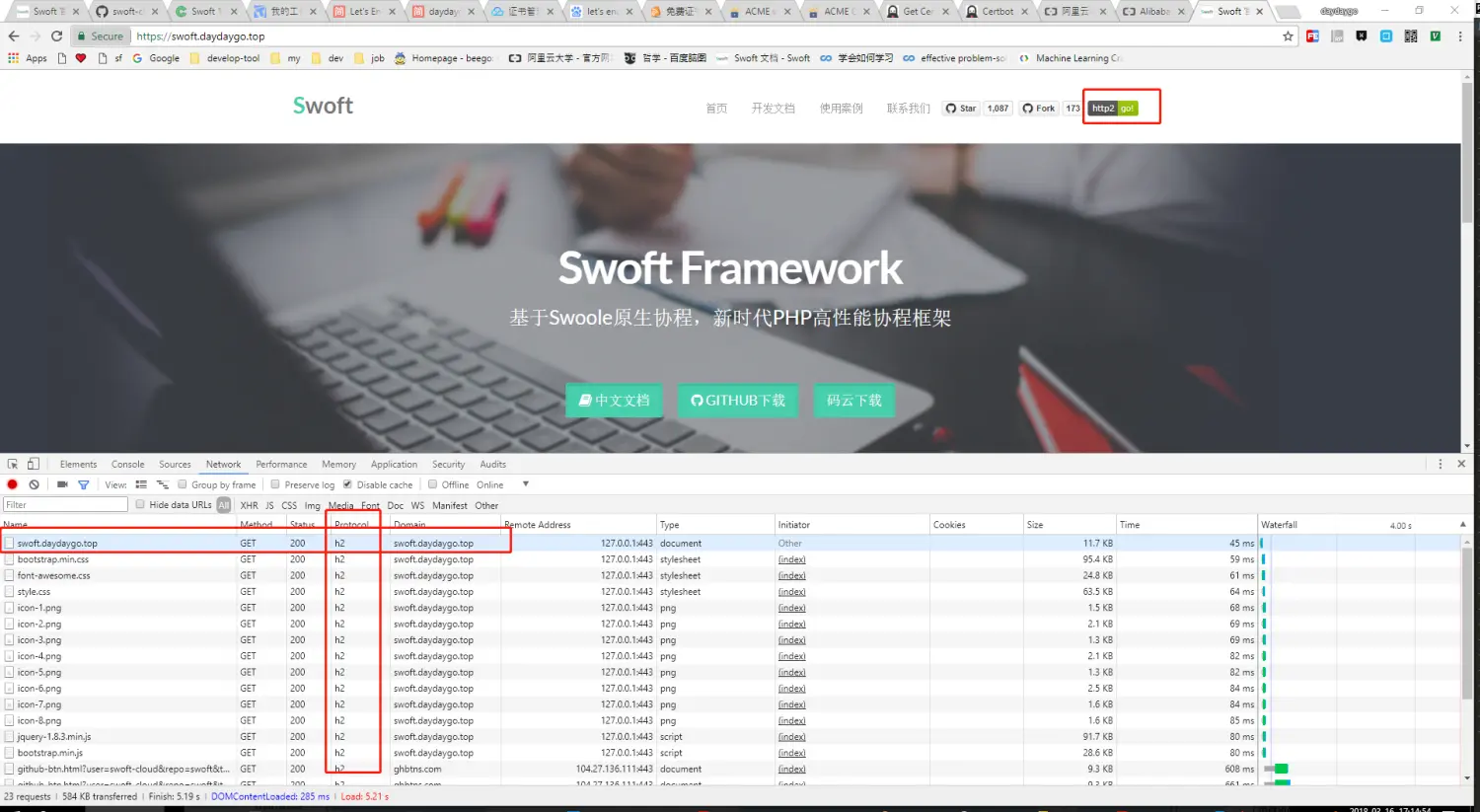Show the overview with the waterfall view icon
The image size is (1480, 812).
tap(163, 484)
